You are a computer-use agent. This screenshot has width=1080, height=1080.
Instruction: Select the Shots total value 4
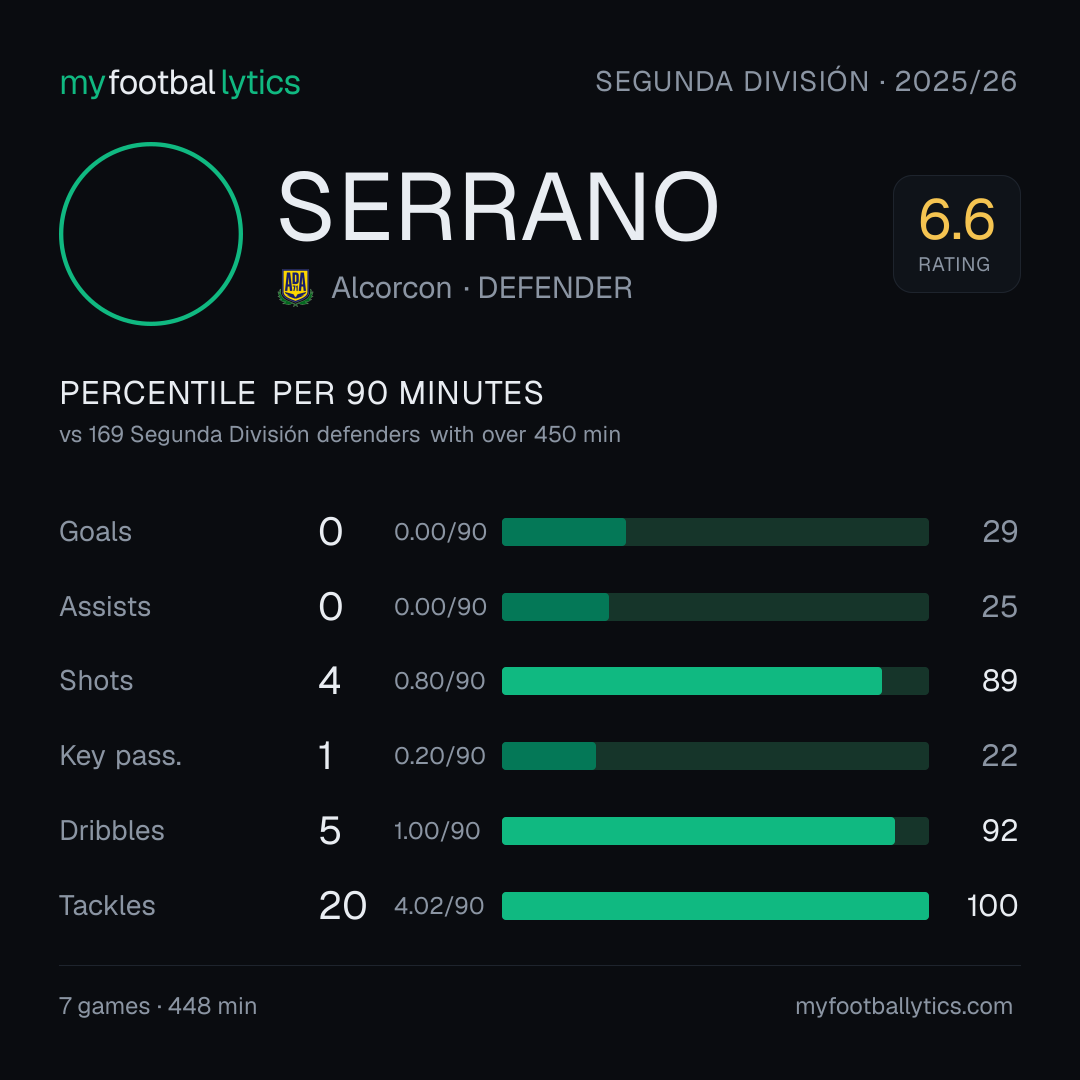coord(329,681)
